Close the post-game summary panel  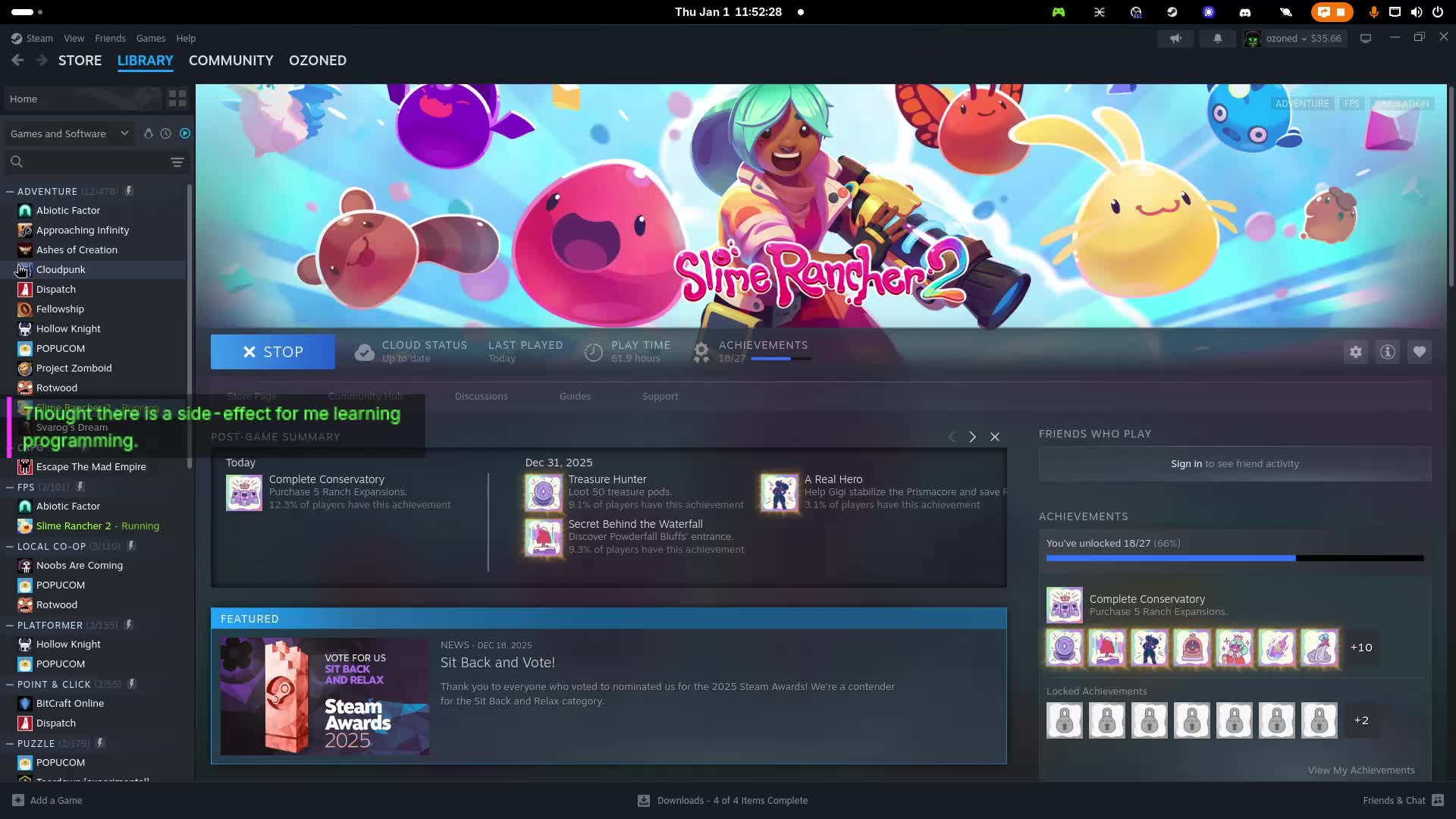(x=994, y=437)
